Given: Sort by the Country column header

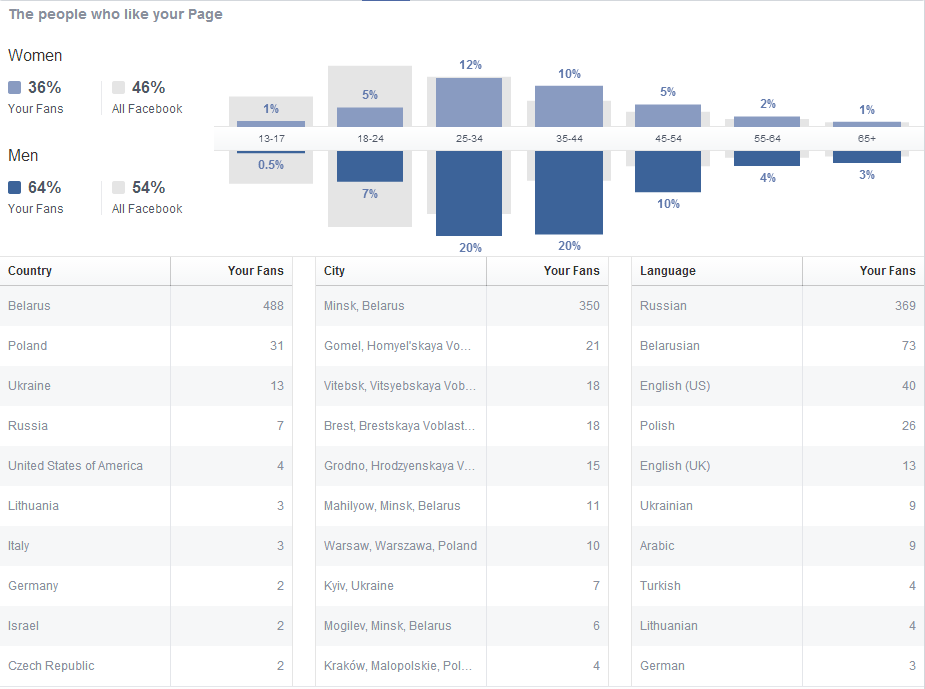Looking at the screenshot, I should click(x=30, y=271).
